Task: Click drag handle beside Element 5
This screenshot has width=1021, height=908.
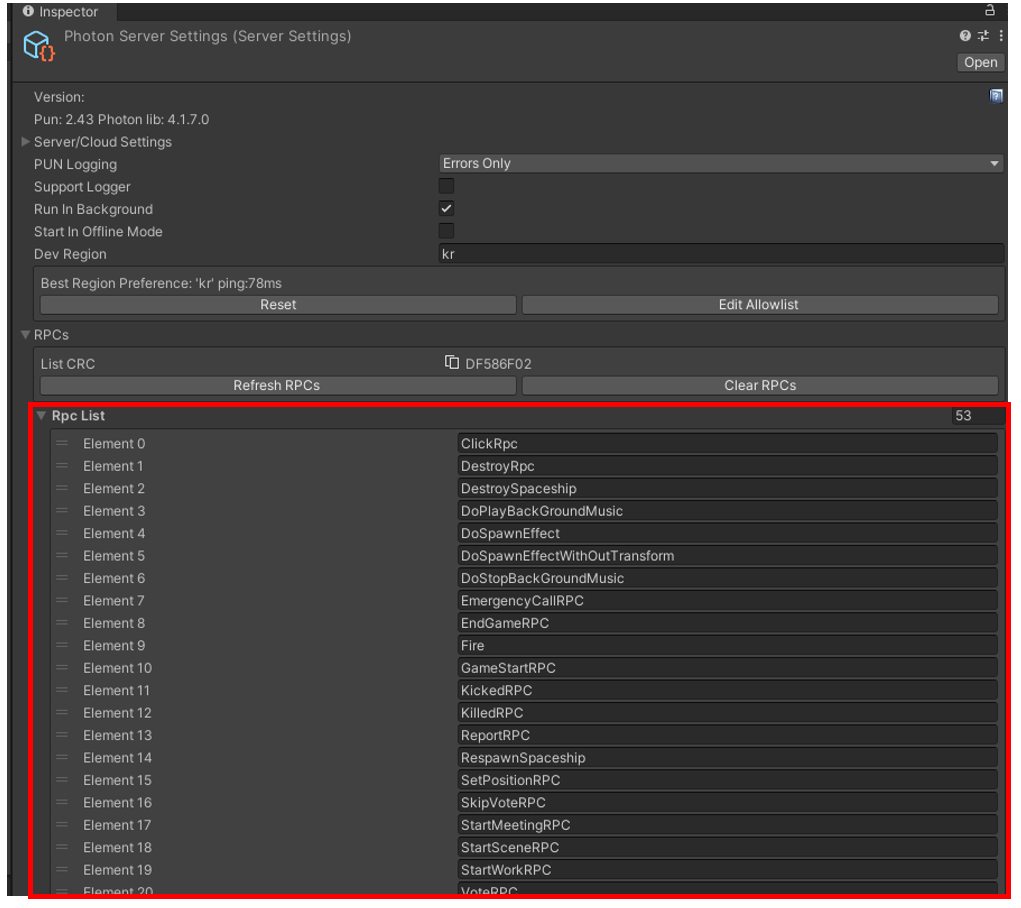Action: [62, 556]
